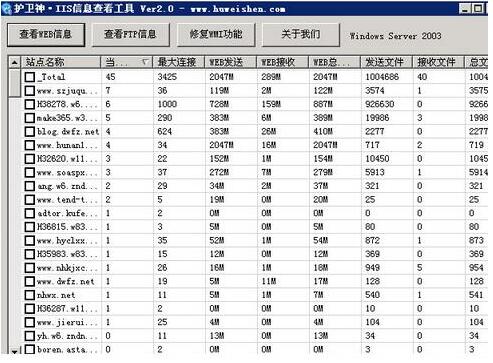493x363 pixels.
Task: Select the H38278.w6... row checkbox
Action: pyautogui.click(x=30, y=104)
